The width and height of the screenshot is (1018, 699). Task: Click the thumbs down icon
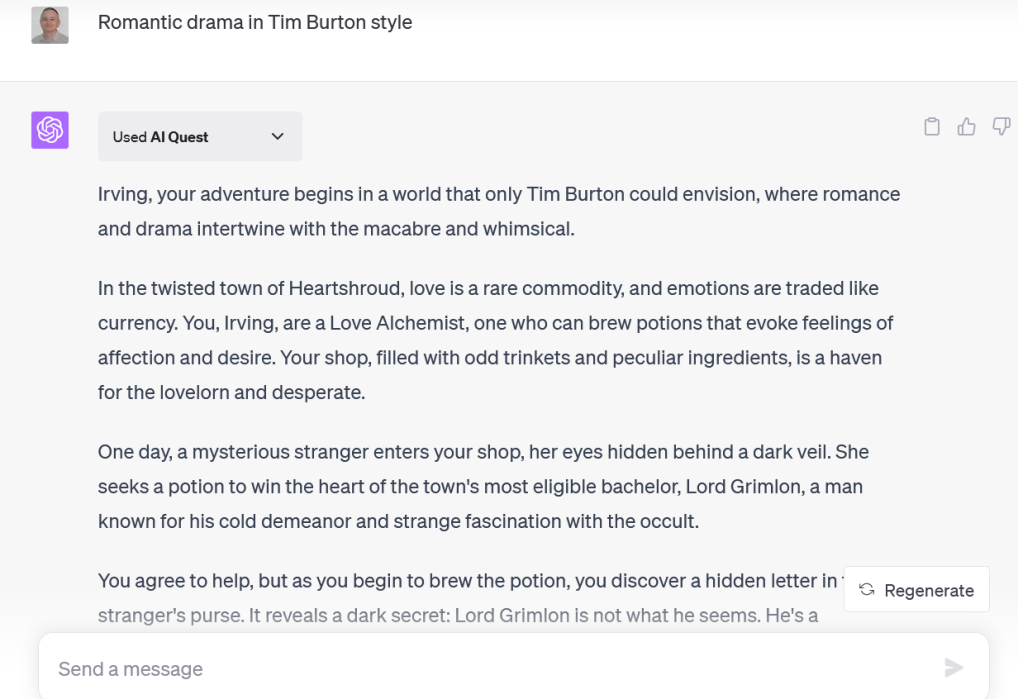(x=1000, y=127)
